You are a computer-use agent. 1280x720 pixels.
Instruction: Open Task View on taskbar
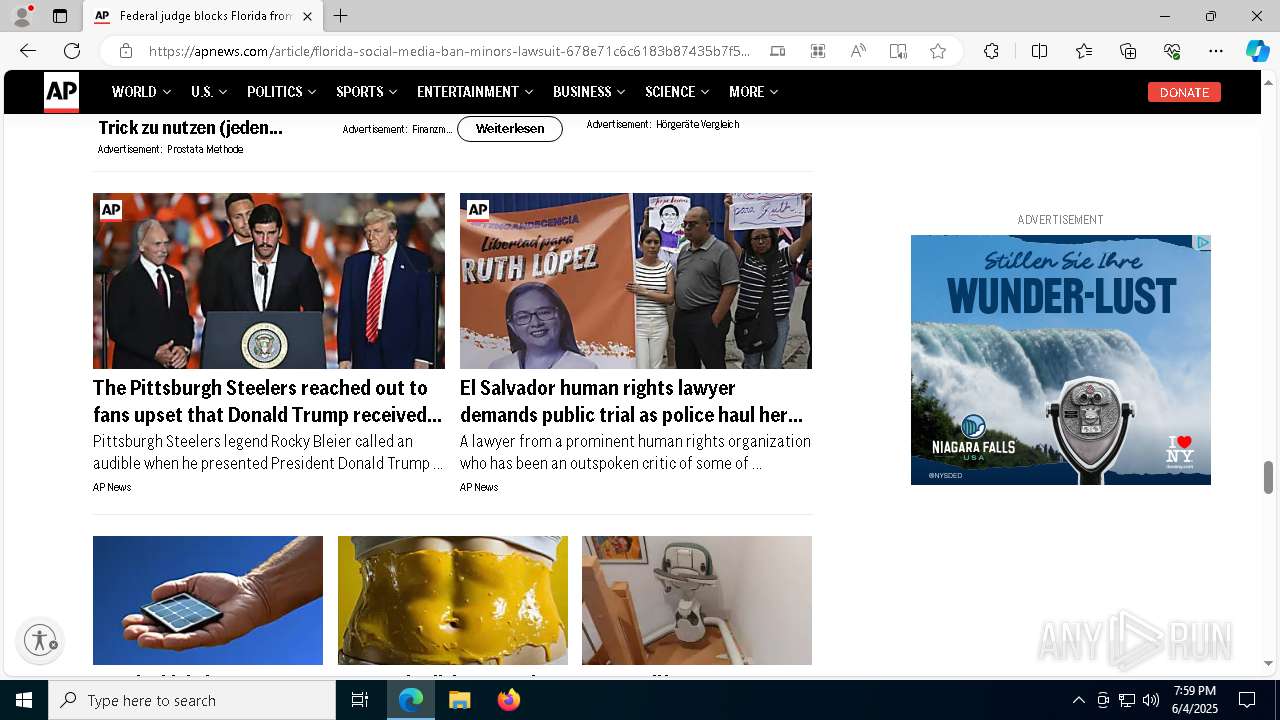pyautogui.click(x=360, y=700)
